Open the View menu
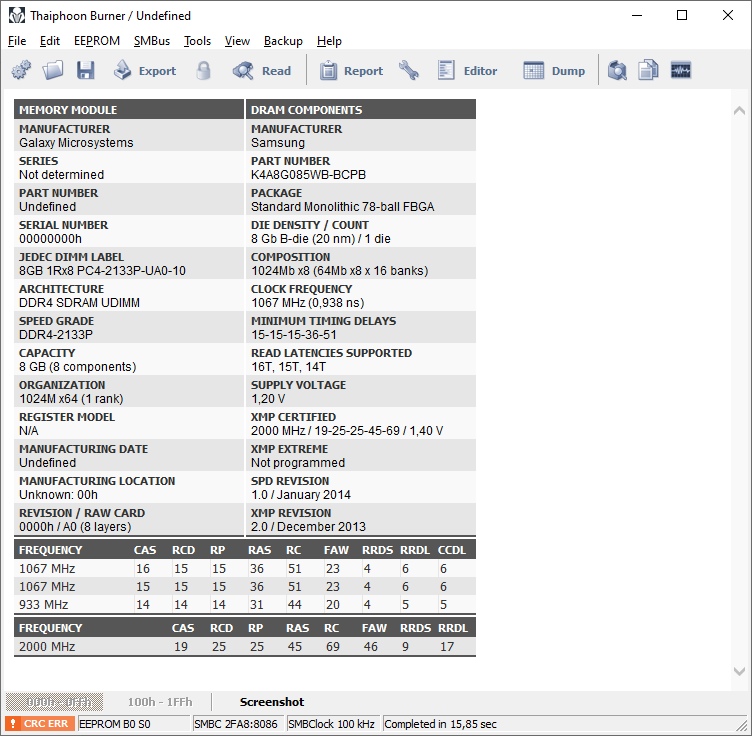This screenshot has height=736, width=752. (237, 41)
